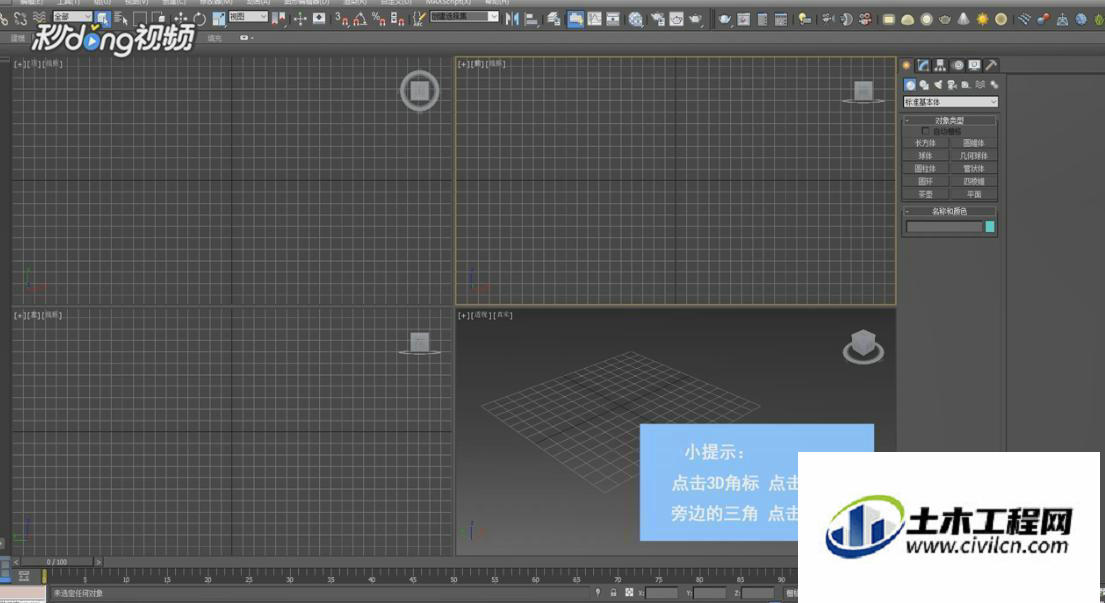The height and width of the screenshot is (603, 1105).
Task: Click Select and Manipulate icon
Action: (300, 19)
